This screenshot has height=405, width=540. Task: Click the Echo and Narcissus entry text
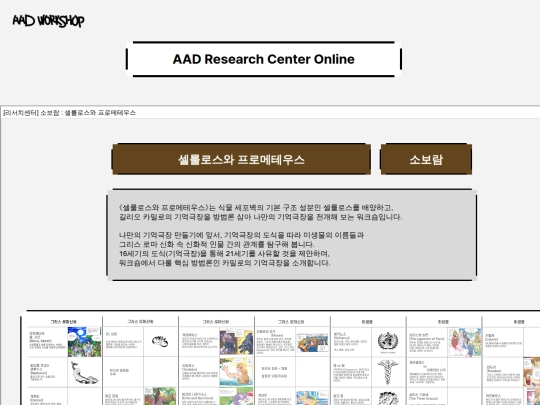pyautogui.click(x=198, y=396)
